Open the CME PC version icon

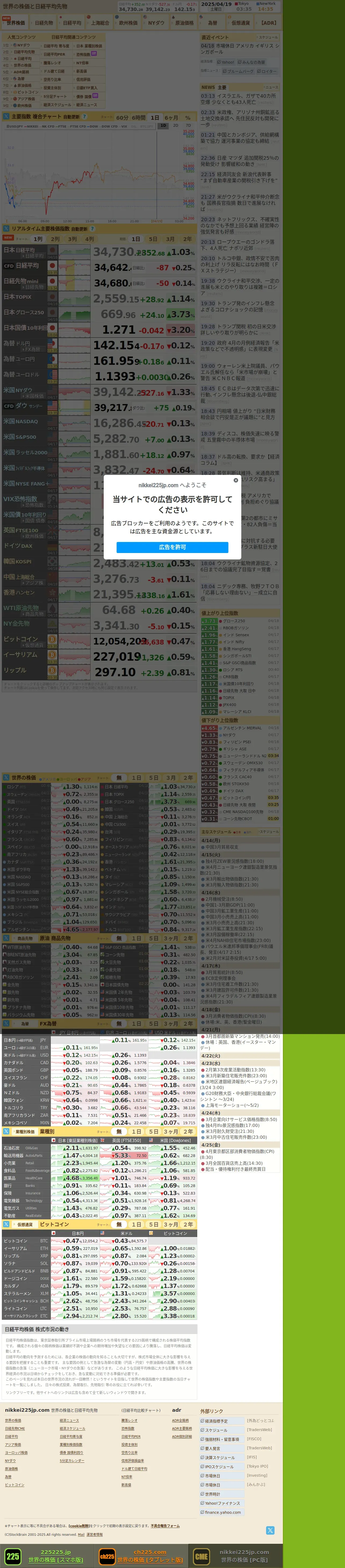tap(201, 1557)
